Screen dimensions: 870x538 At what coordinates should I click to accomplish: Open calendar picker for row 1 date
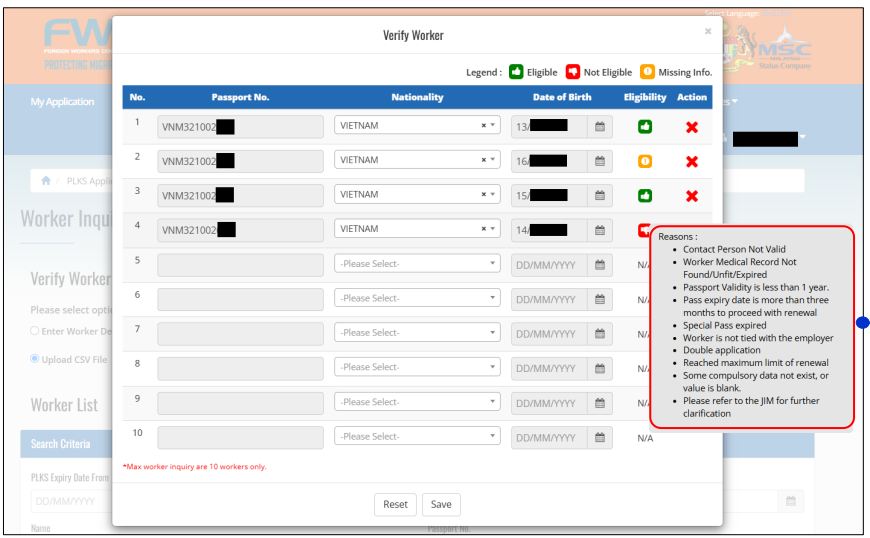pyautogui.click(x=600, y=126)
